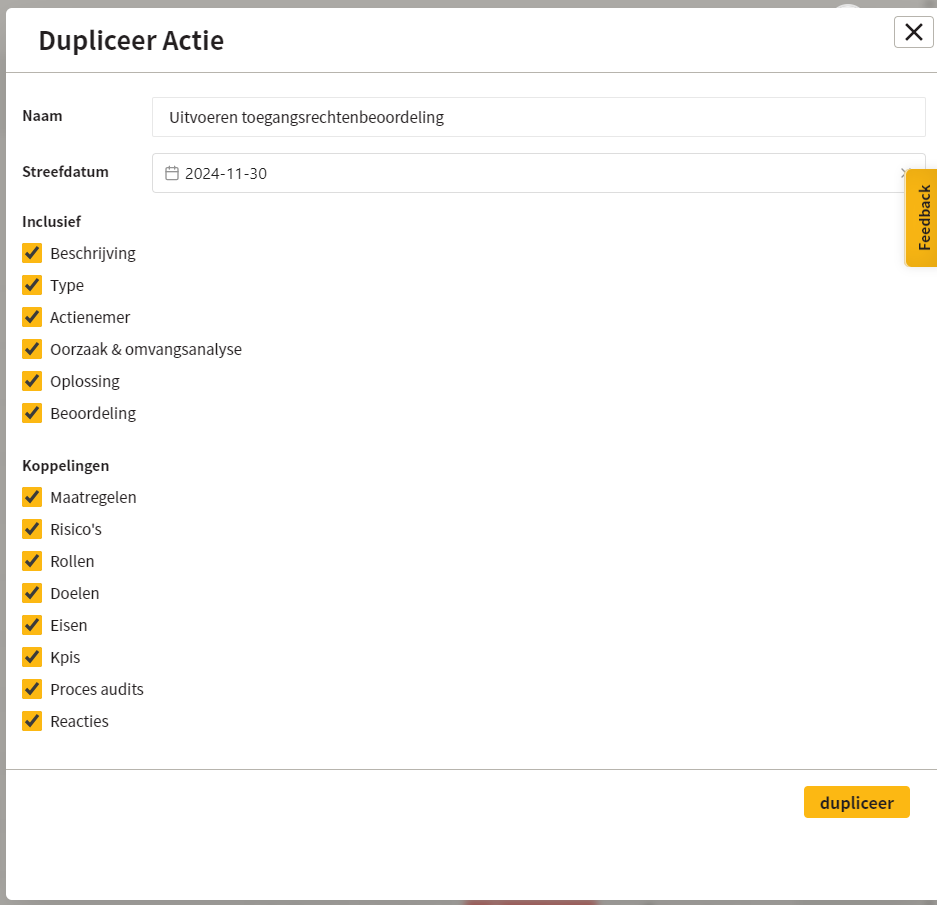Toggle Oorzaak & omvangsanalyse checkbox
This screenshot has height=905, width=937.
coord(32,349)
